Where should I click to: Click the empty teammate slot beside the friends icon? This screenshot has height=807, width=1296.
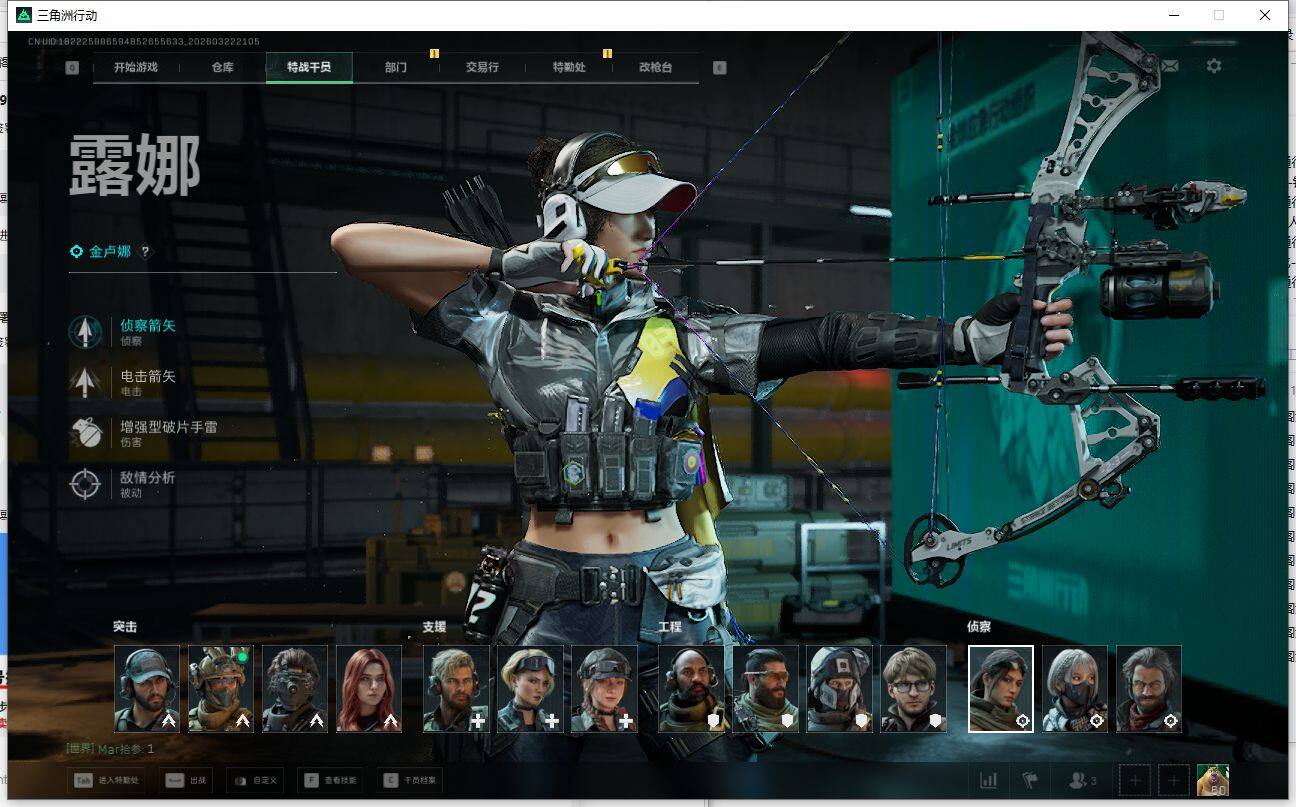click(1135, 780)
